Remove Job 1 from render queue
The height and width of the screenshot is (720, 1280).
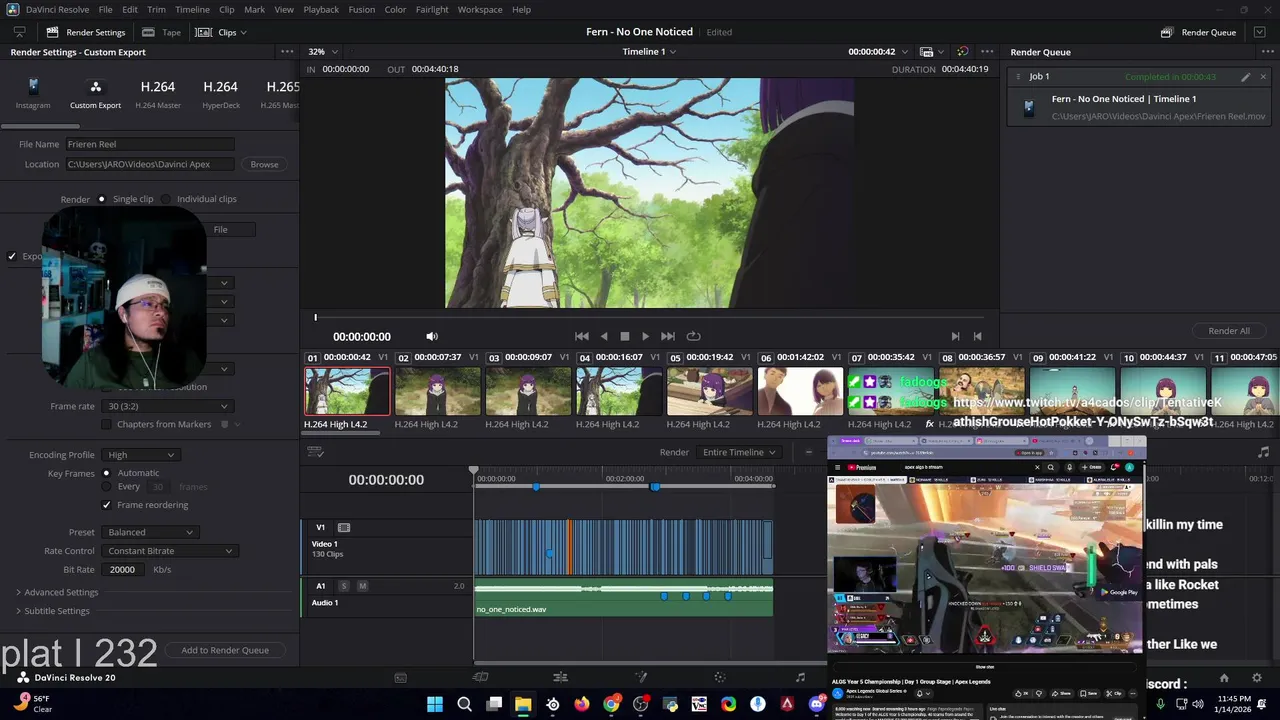1263,77
